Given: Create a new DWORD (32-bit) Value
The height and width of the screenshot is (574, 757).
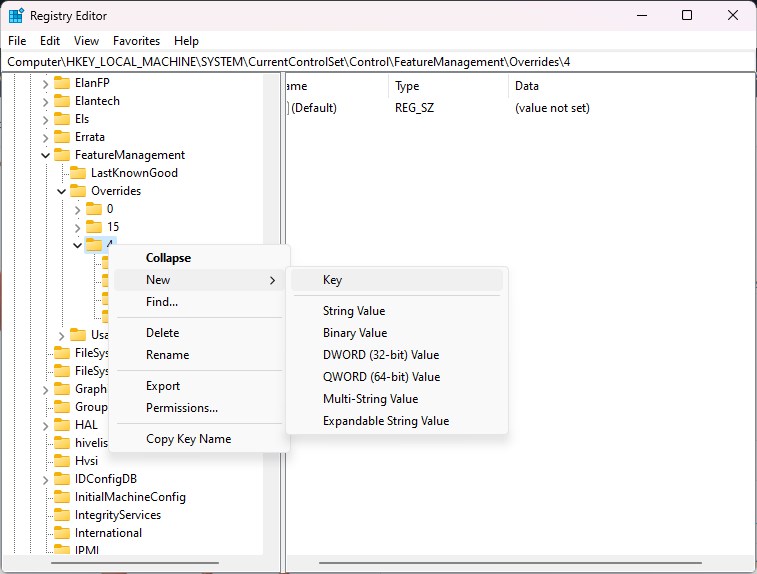Looking at the screenshot, I should click(x=397, y=355).
